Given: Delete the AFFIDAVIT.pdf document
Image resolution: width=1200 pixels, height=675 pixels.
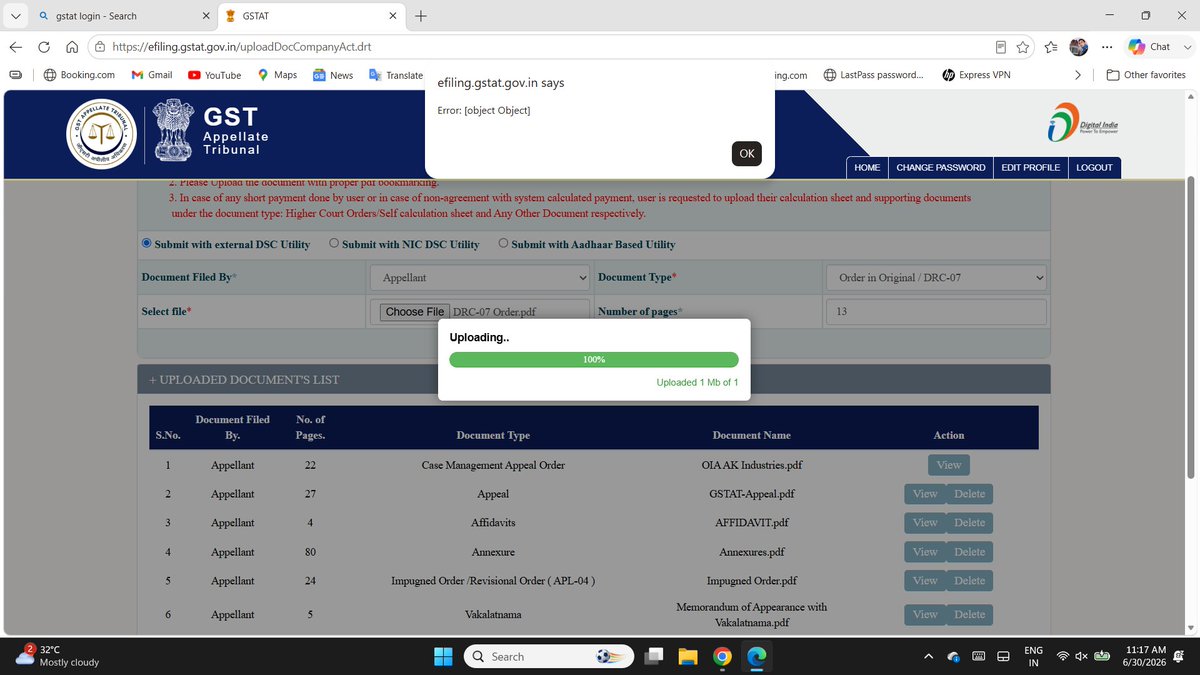Looking at the screenshot, I should click(x=969, y=523).
